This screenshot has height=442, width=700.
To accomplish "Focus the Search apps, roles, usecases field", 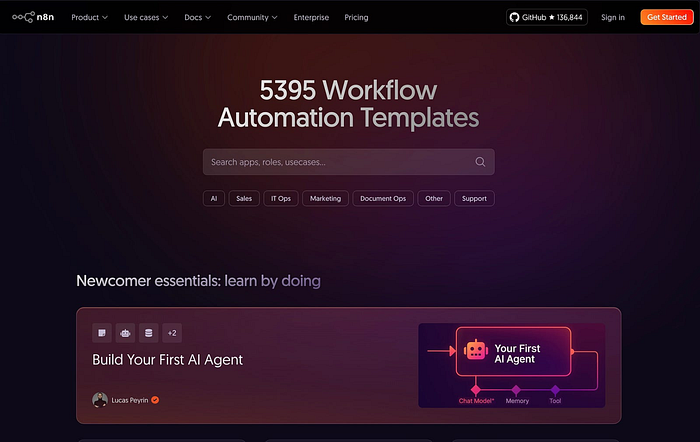I will (x=348, y=162).
